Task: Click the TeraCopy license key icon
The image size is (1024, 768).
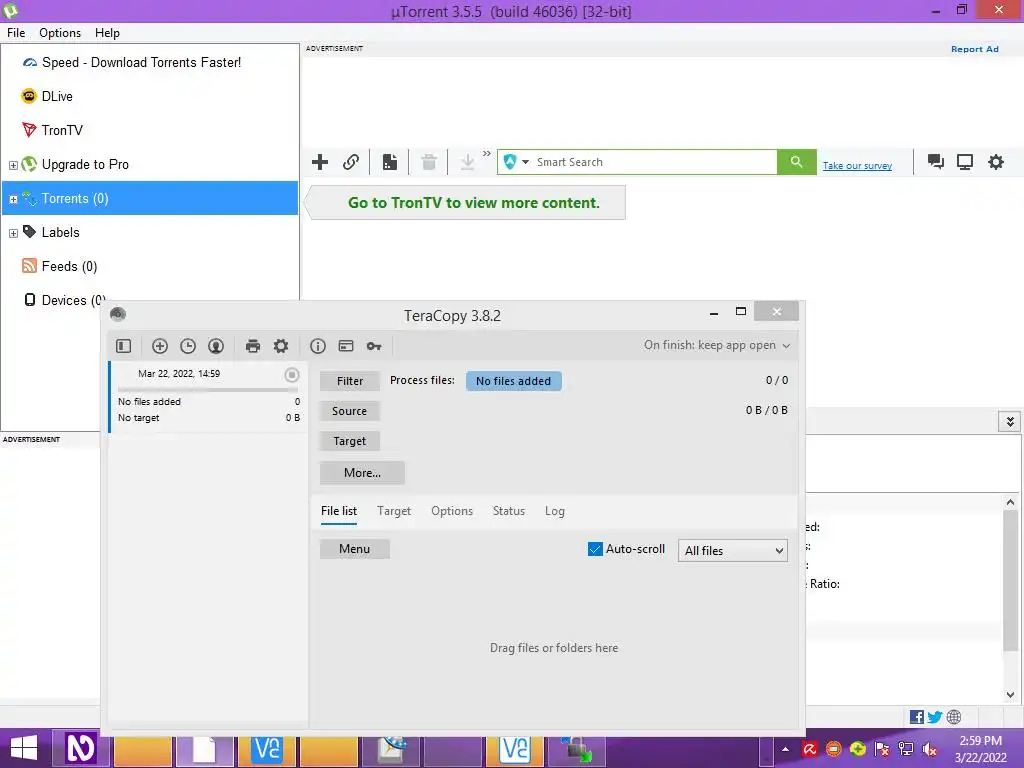Action: pyautogui.click(x=374, y=346)
